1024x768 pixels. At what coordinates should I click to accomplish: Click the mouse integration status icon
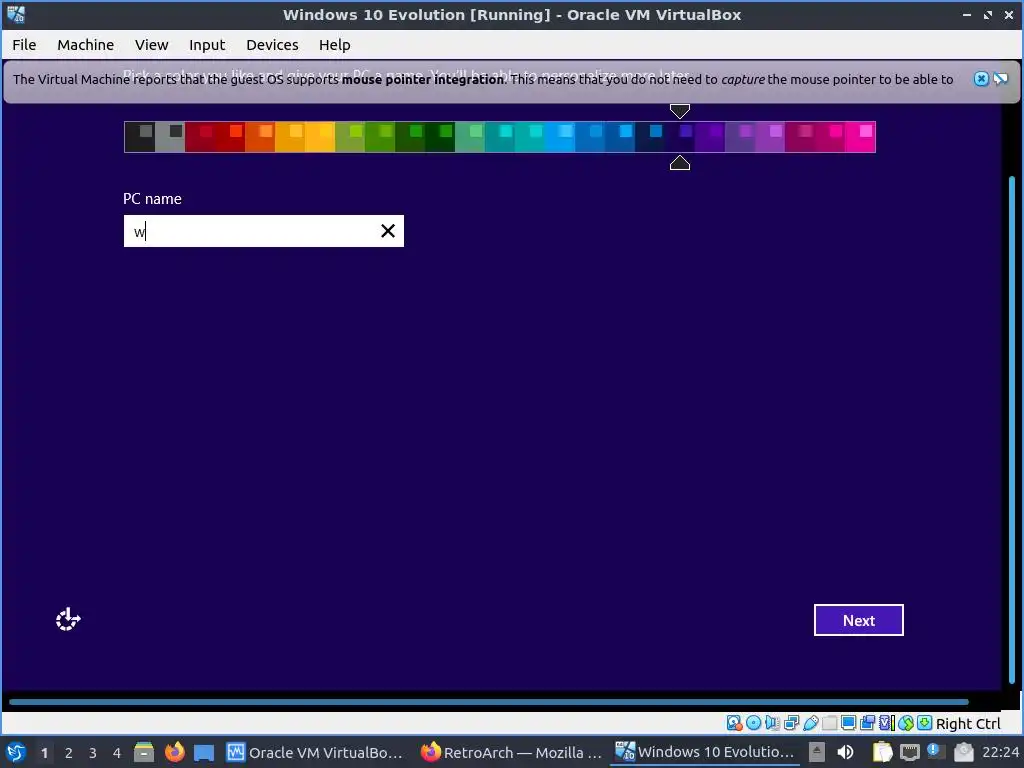(x=906, y=723)
